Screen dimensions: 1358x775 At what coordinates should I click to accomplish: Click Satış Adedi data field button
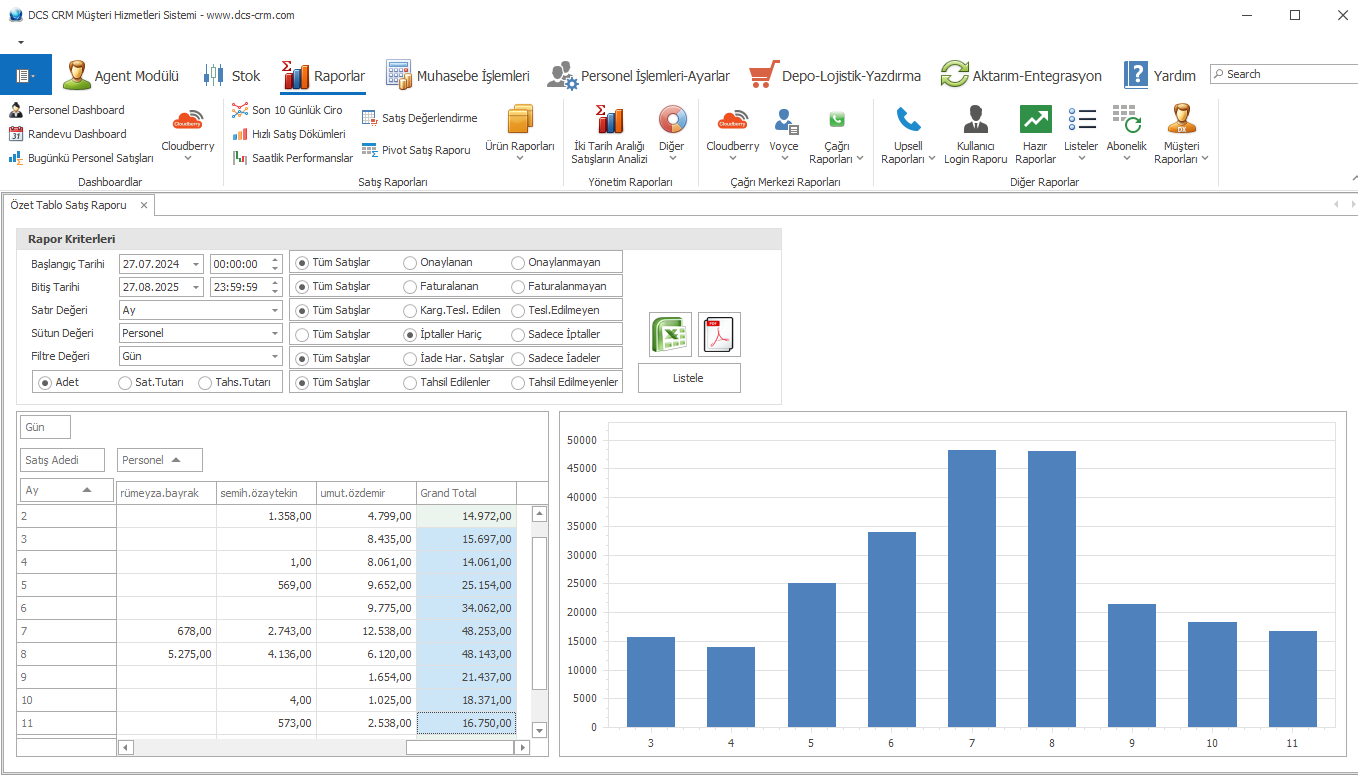click(63, 460)
